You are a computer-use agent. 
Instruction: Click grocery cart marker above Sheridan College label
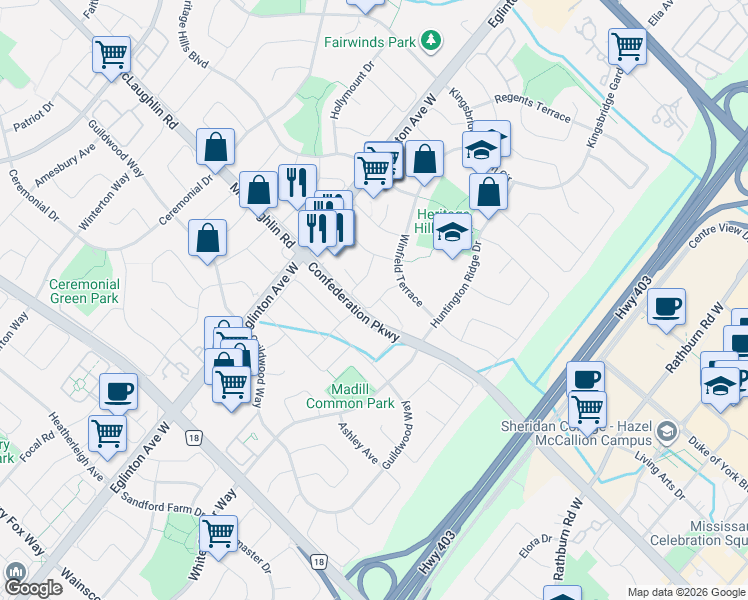click(588, 410)
